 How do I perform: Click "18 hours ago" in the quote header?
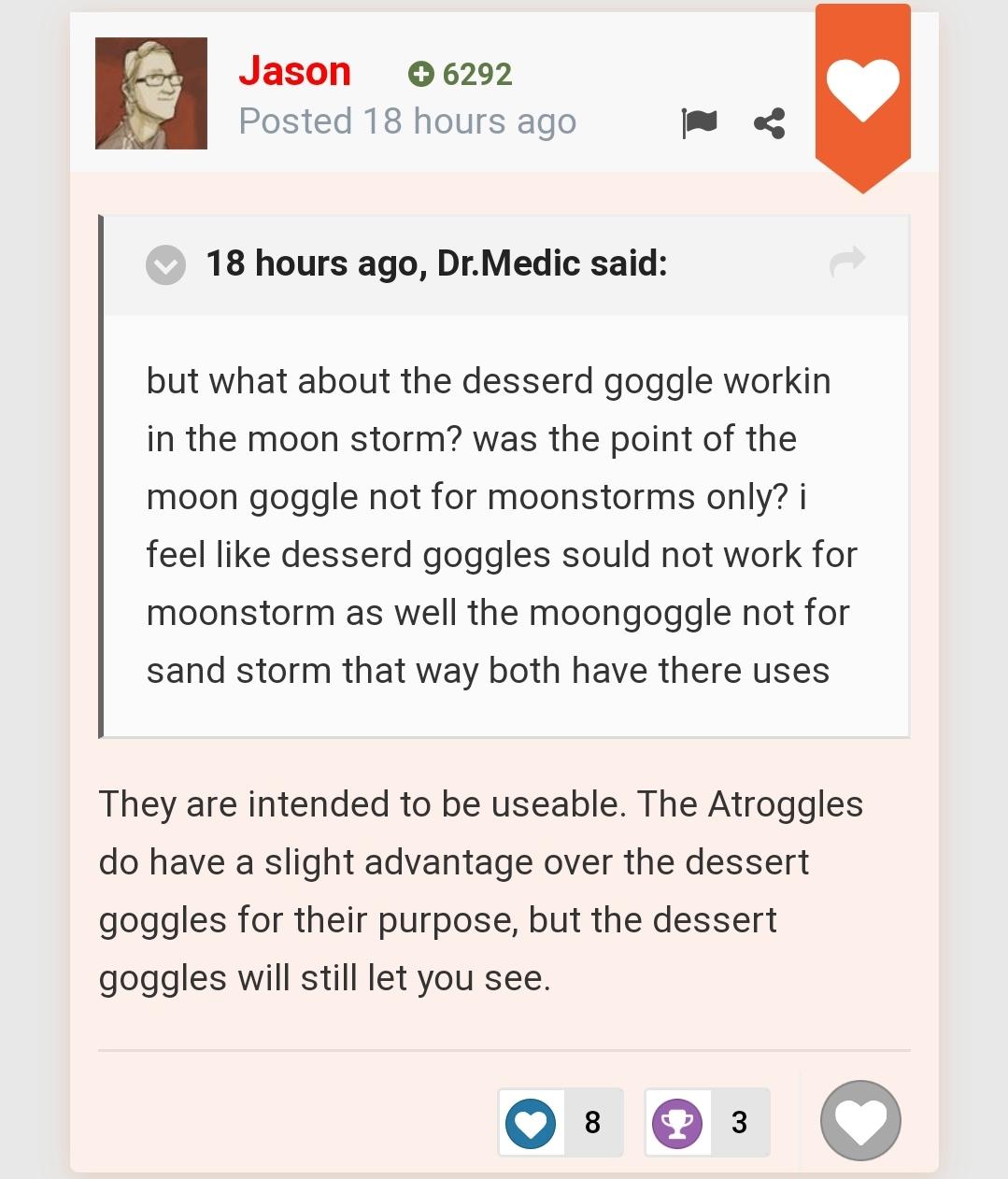click(x=312, y=263)
